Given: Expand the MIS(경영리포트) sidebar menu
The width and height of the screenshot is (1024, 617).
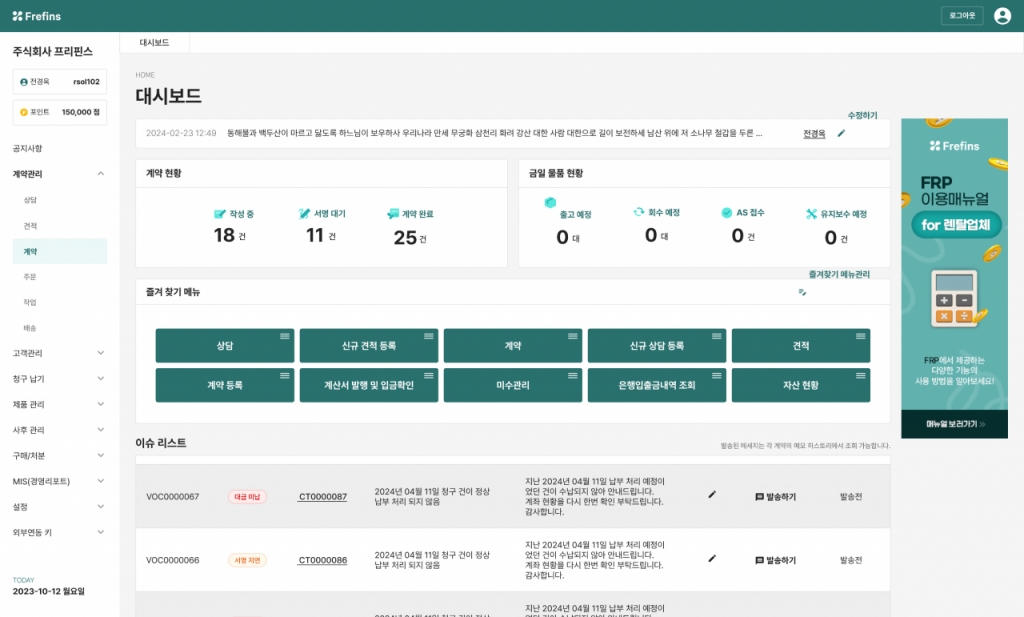Looking at the screenshot, I should coord(100,481).
